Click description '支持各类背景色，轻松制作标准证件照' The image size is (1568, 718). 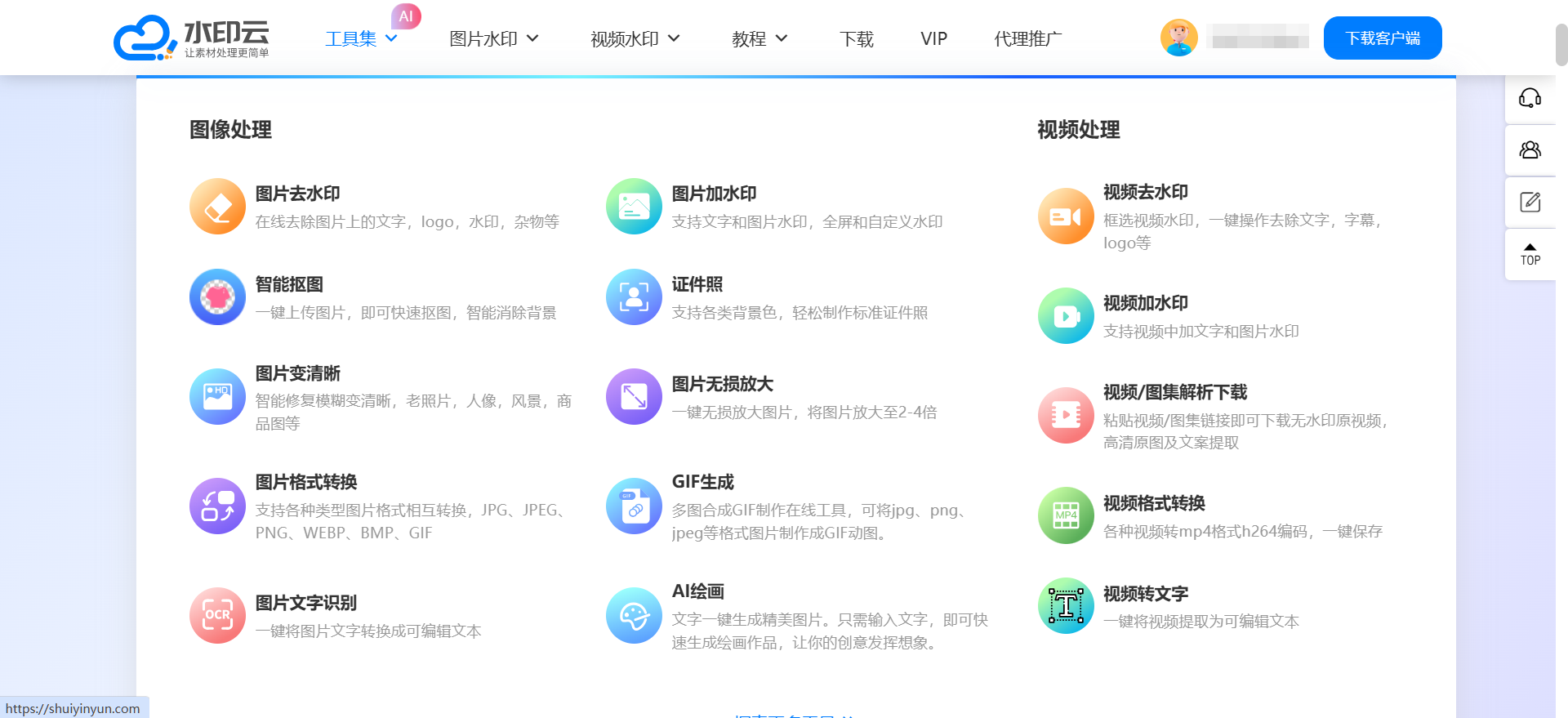tap(800, 313)
